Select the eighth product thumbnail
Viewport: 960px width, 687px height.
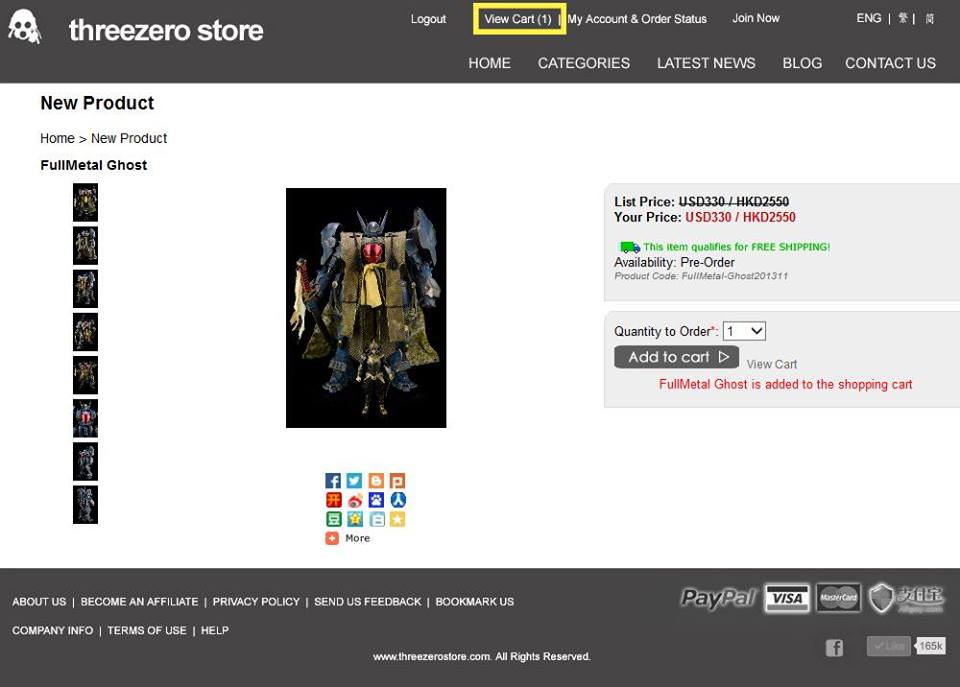(85, 505)
